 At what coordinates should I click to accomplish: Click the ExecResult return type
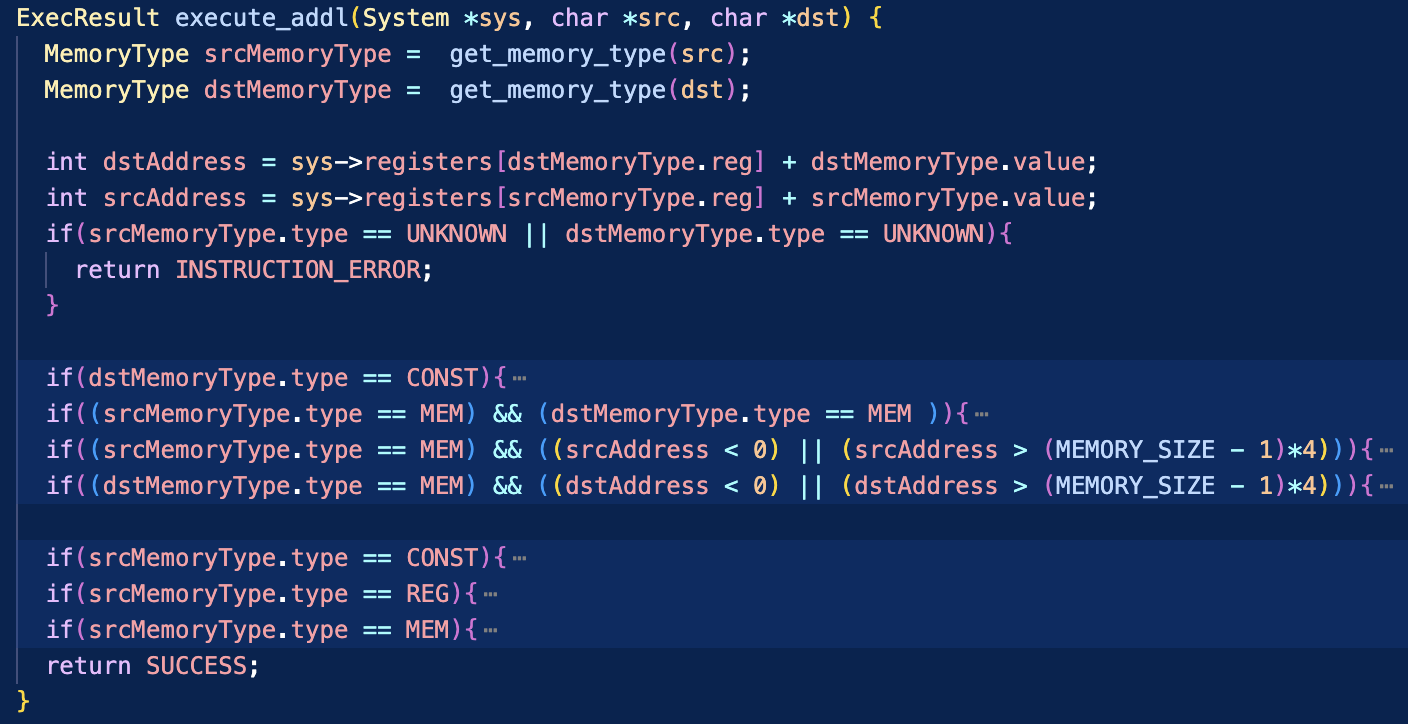(x=88, y=18)
